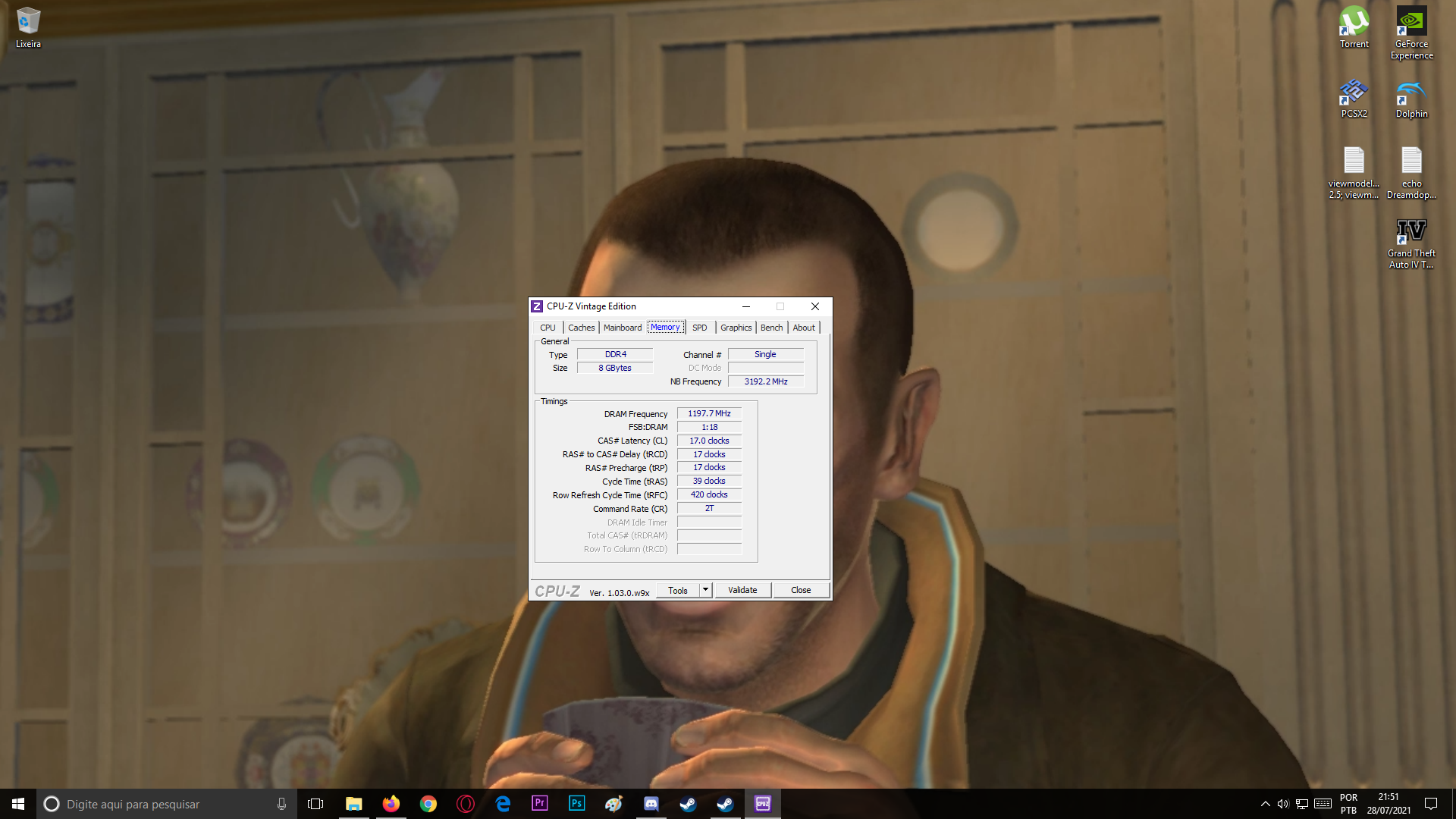Click the tRFC 420 clocks value

(709, 494)
